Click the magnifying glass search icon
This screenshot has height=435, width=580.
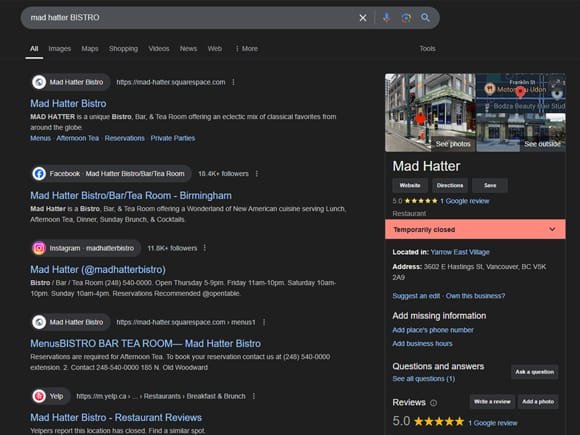click(425, 18)
